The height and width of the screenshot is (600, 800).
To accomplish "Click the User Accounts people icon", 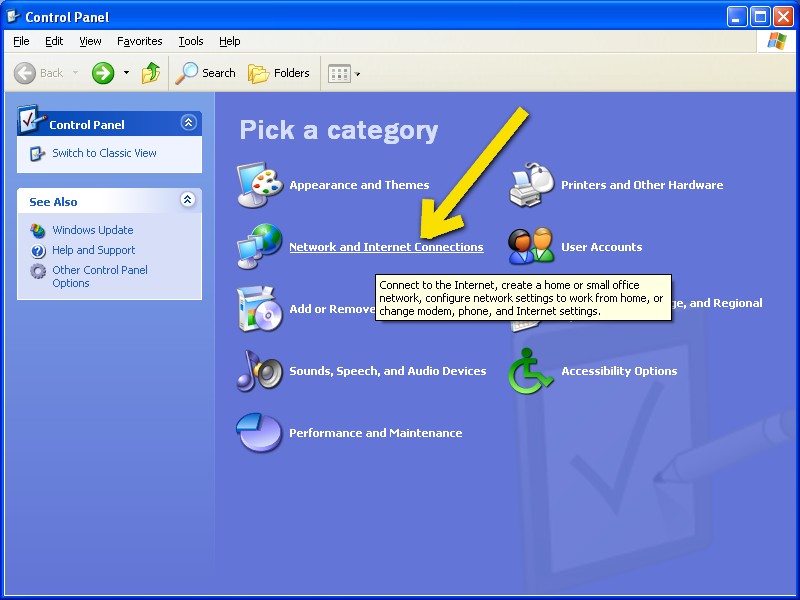I will click(532, 247).
